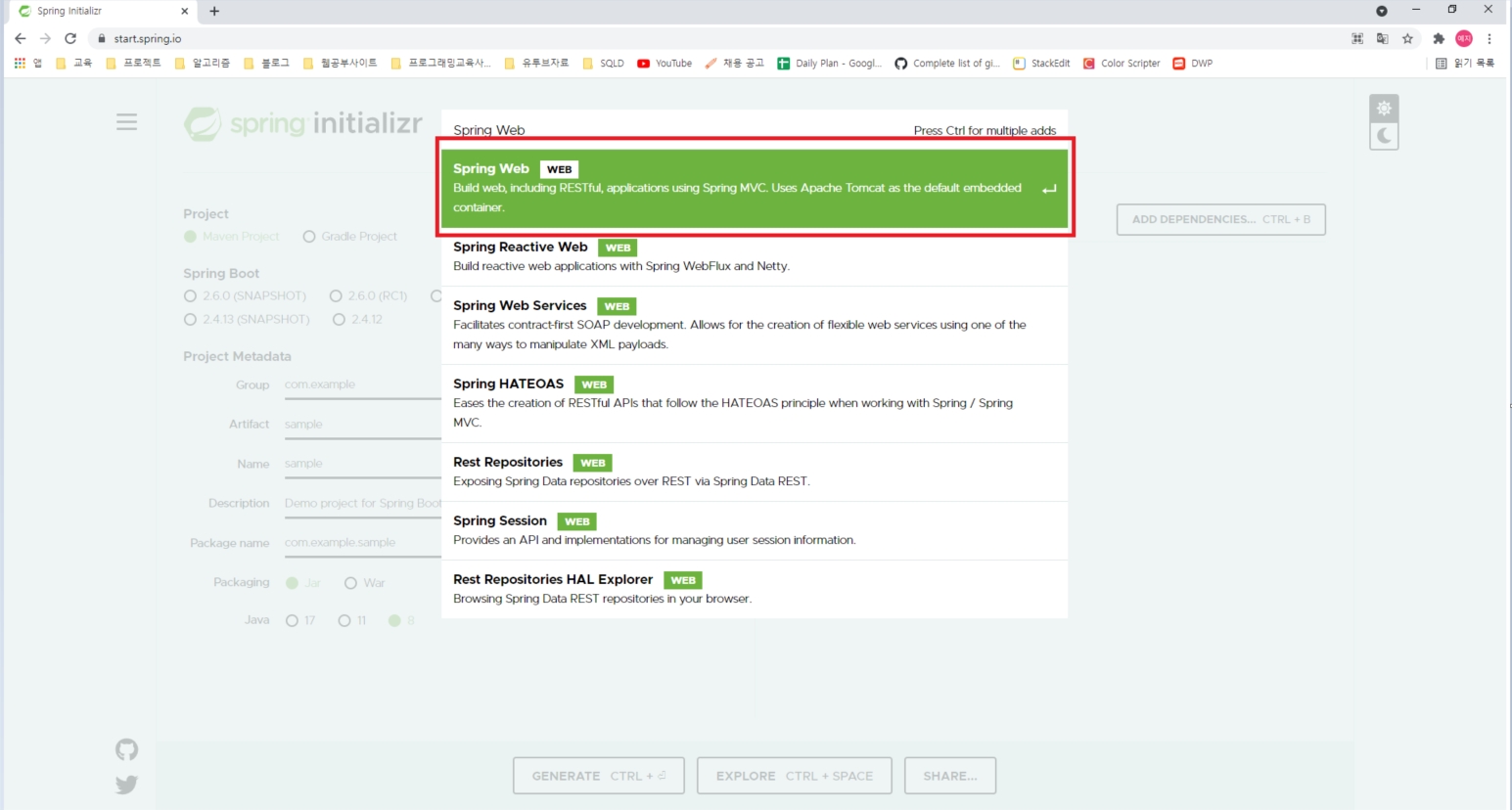1512x810 pixels.
Task: Open the 채용 공고 bookmark
Action: point(735,63)
